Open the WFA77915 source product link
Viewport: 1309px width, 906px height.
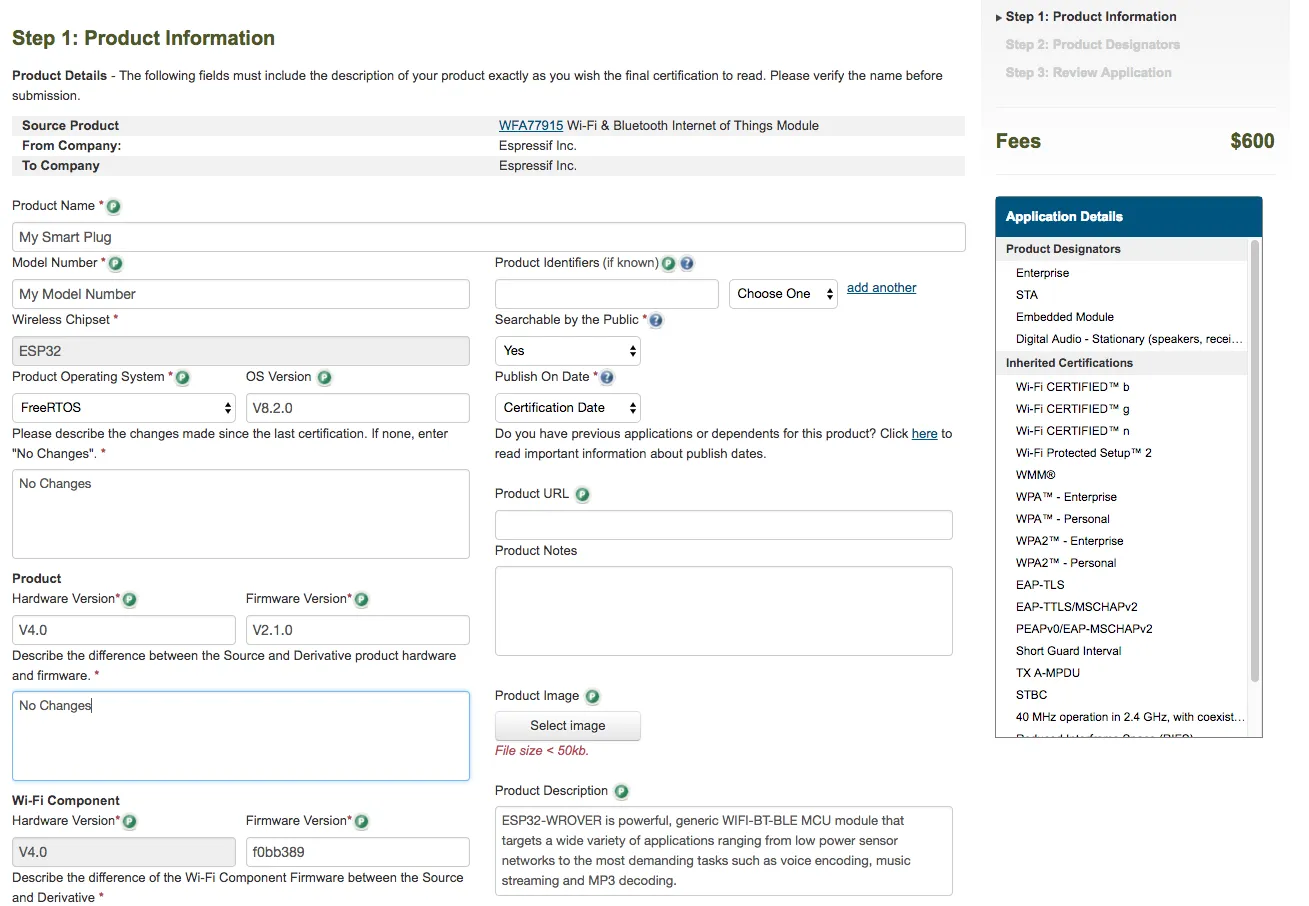tap(530, 126)
